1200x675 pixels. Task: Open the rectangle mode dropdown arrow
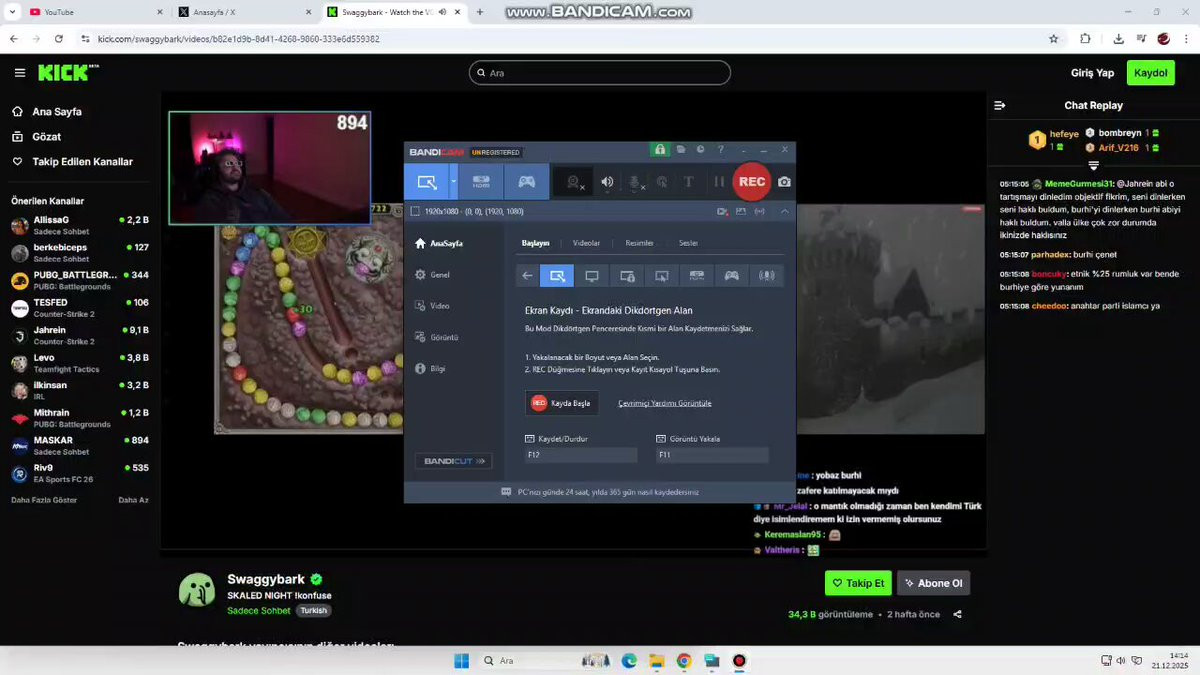(454, 182)
